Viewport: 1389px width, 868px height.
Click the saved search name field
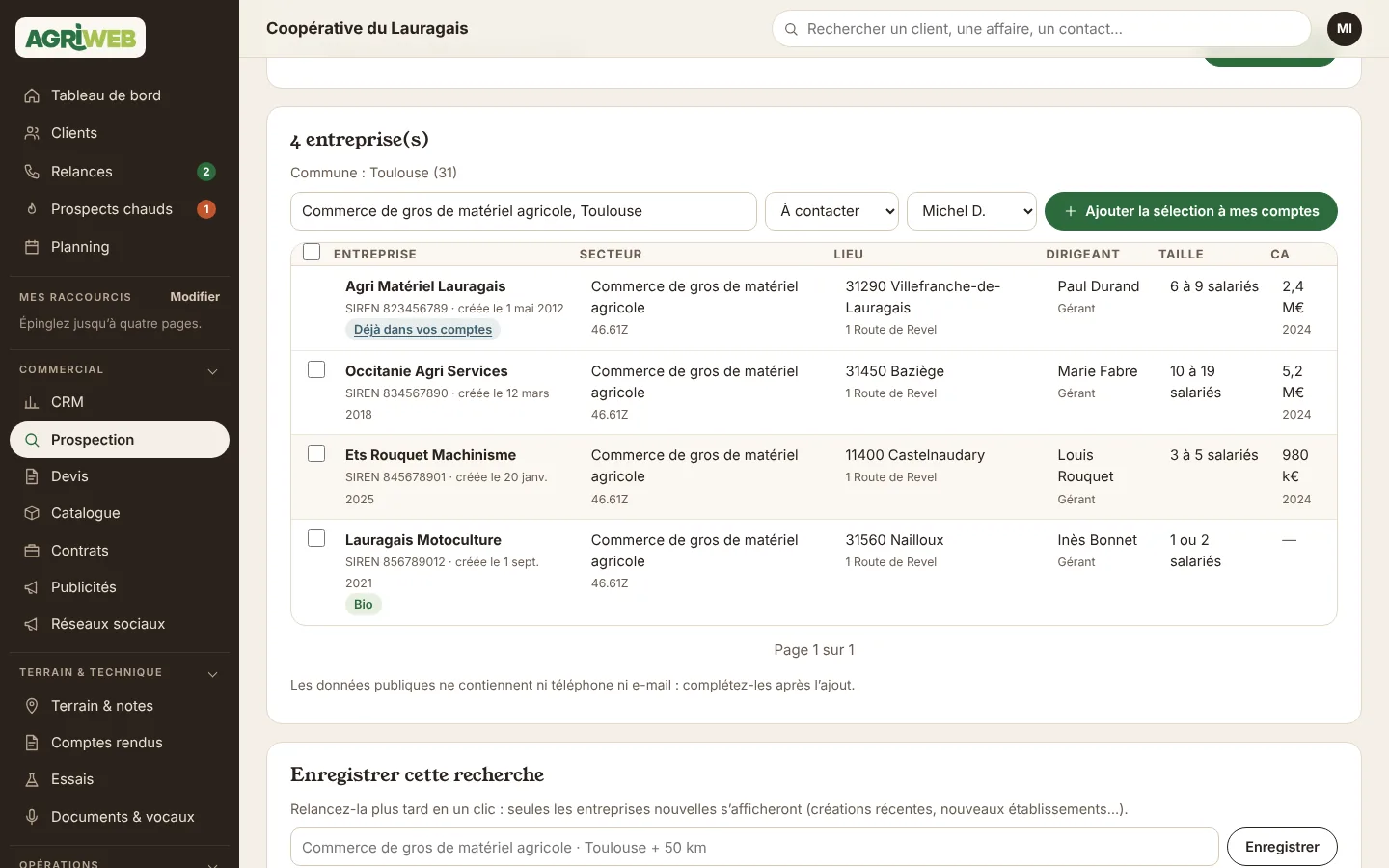[x=754, y=847]
